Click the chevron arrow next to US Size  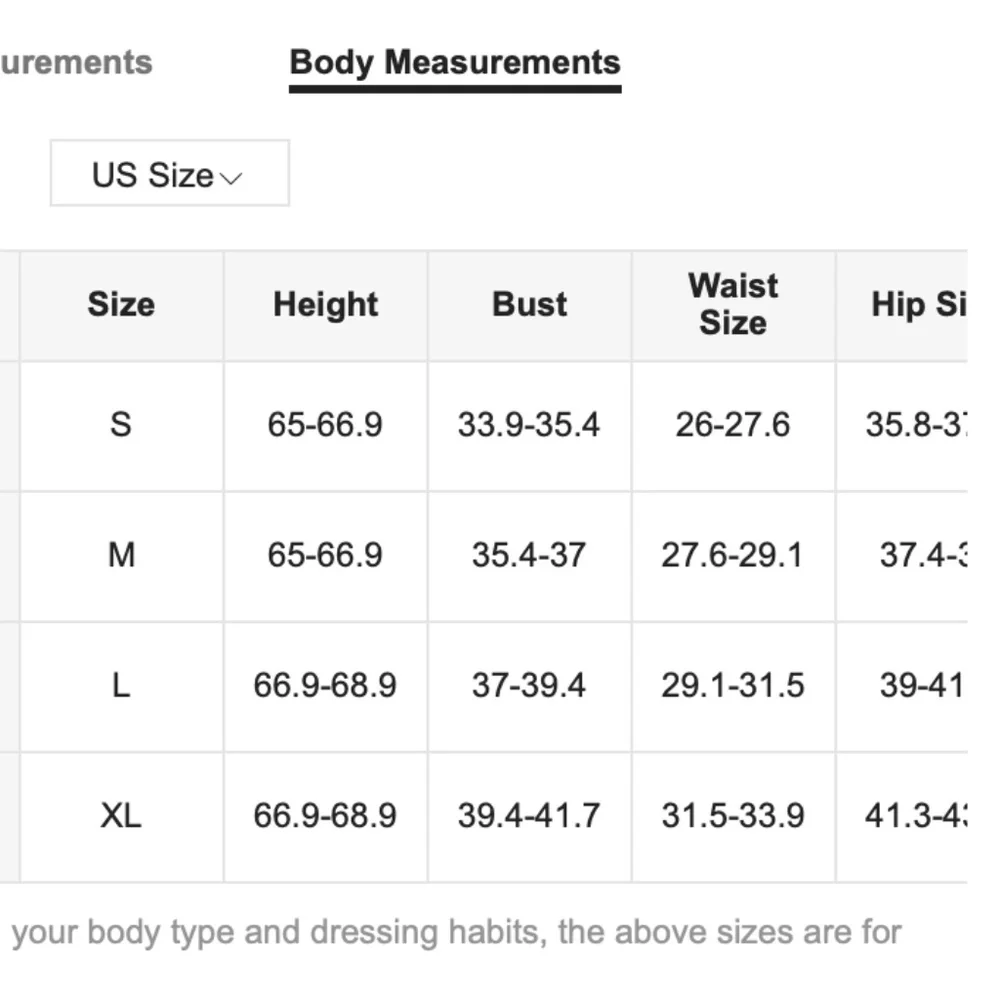[231, 179]
